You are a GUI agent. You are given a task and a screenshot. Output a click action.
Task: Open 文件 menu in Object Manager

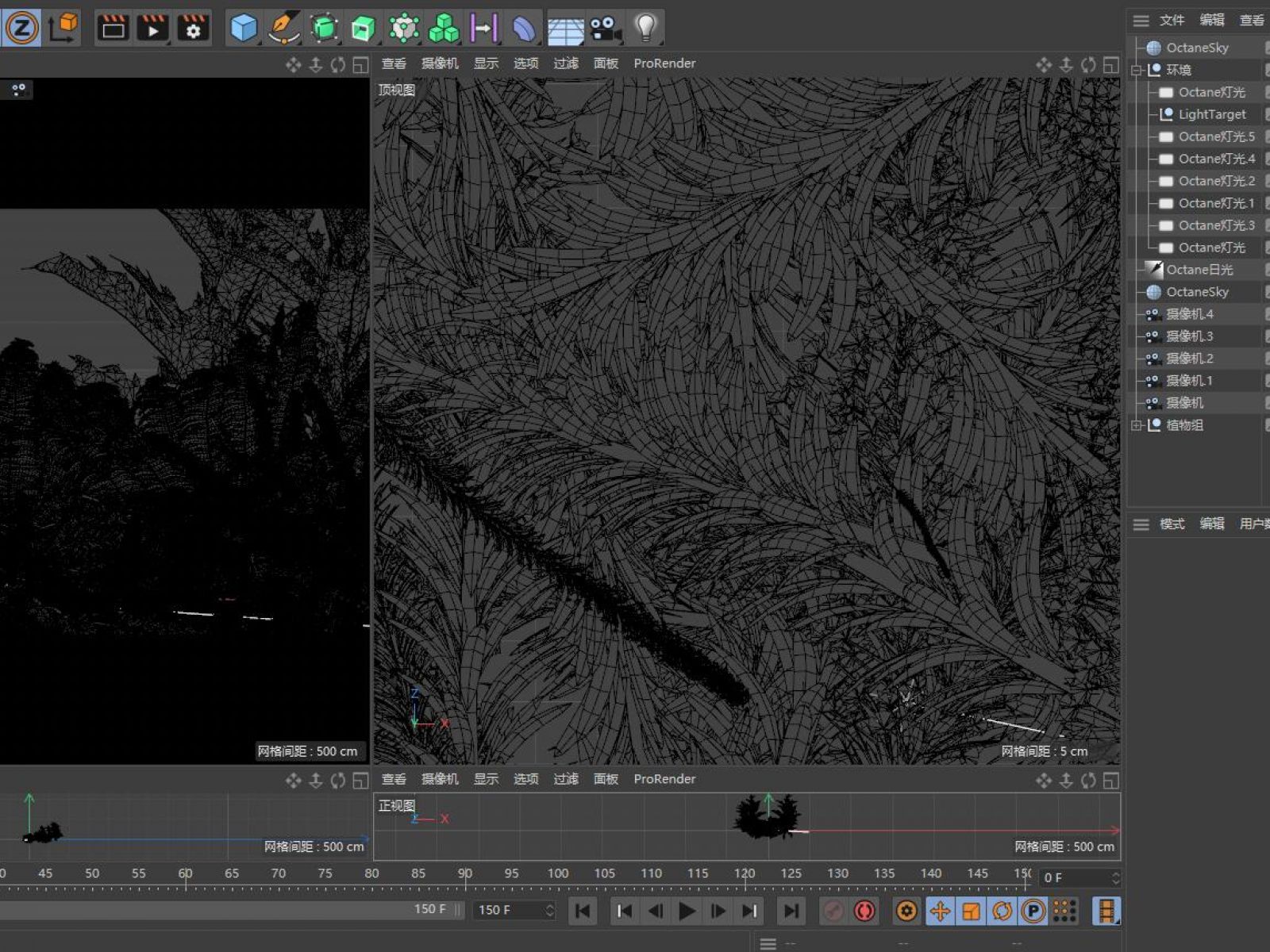pos(1172,20)
